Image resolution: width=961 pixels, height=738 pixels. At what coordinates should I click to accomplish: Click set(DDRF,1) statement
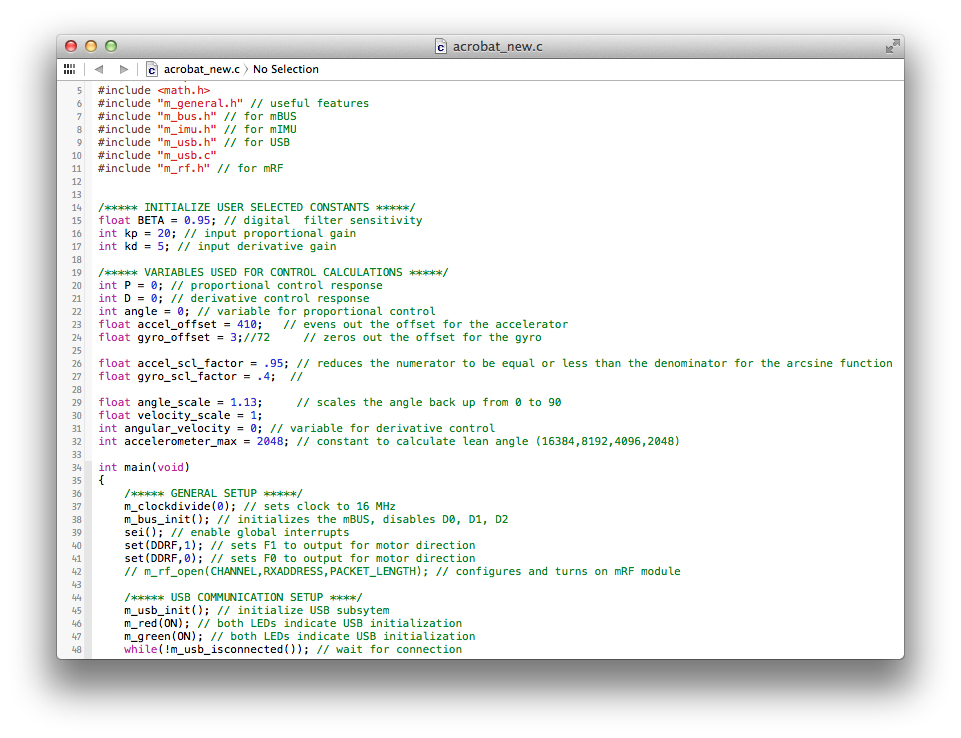(164, 546)
